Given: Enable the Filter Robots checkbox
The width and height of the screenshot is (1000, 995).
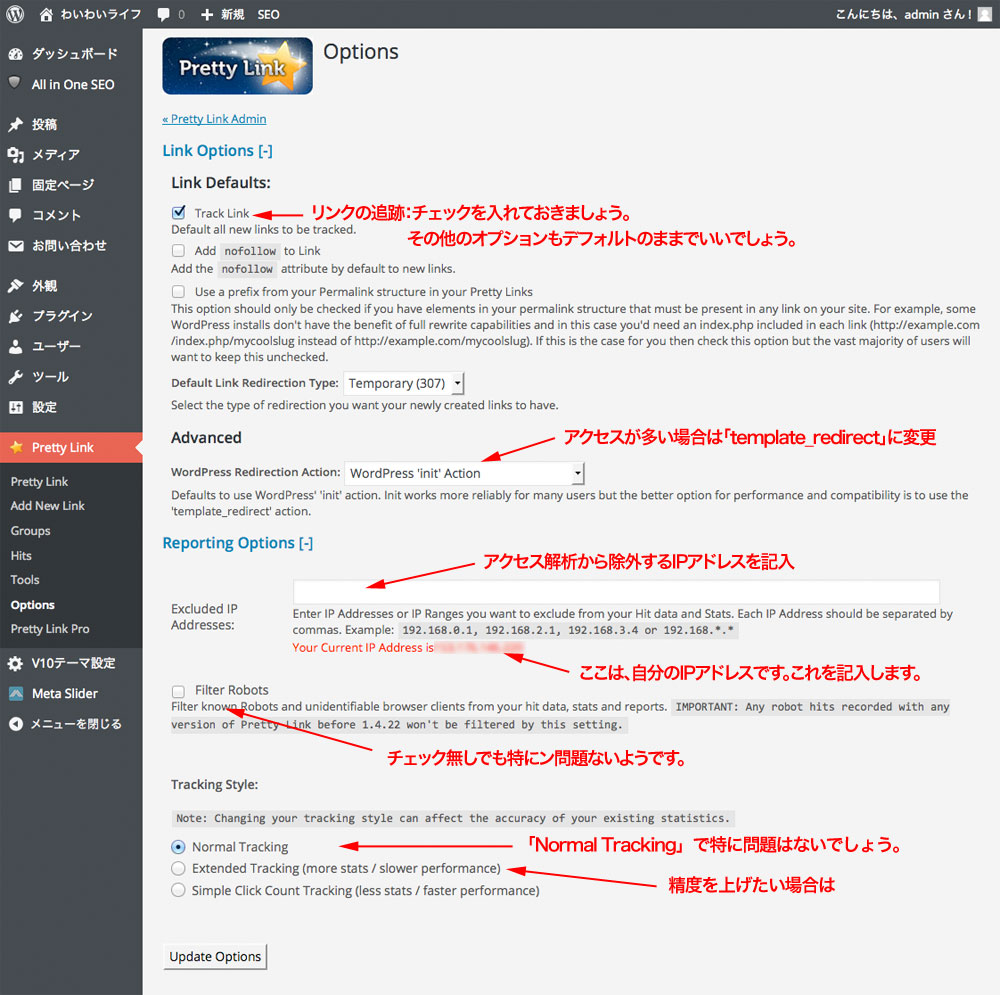Looking at the screenshot, I should tap(179, 691).
